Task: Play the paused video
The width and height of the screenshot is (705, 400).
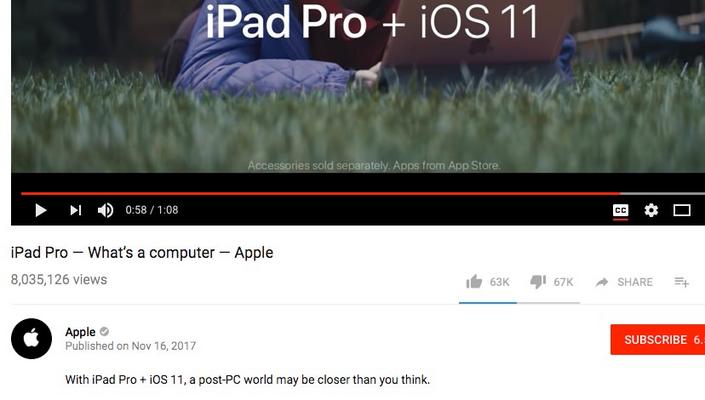Action: tap(40, 210)
